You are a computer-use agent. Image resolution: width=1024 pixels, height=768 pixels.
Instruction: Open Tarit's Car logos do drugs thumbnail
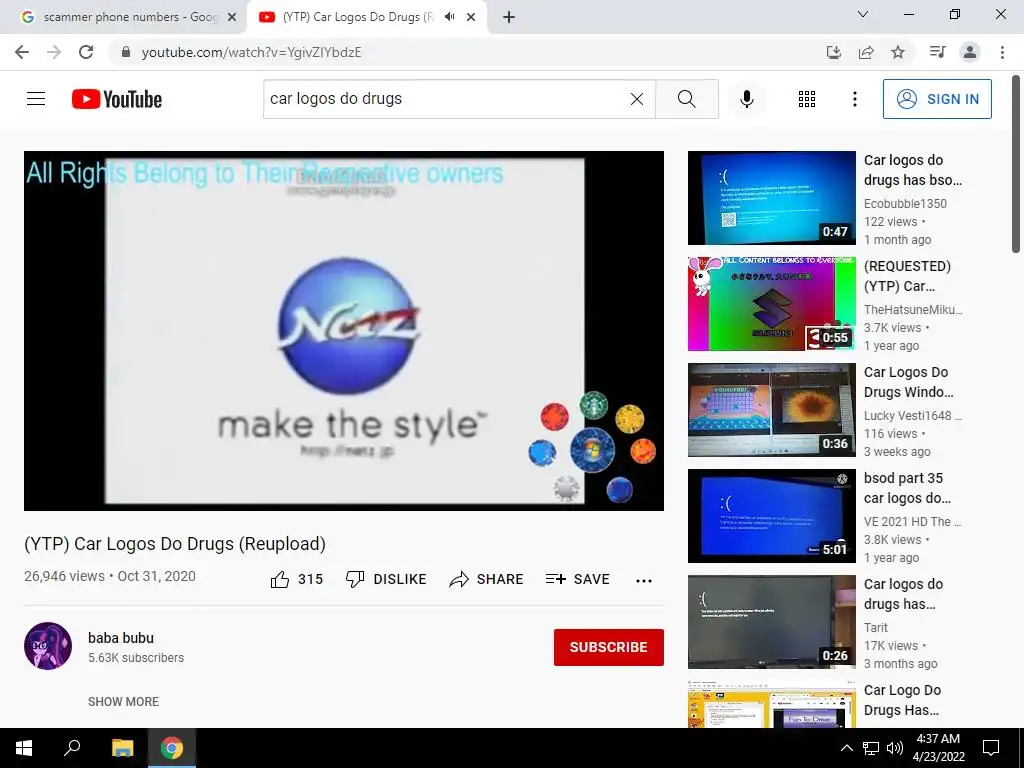[x=771, y=622]
